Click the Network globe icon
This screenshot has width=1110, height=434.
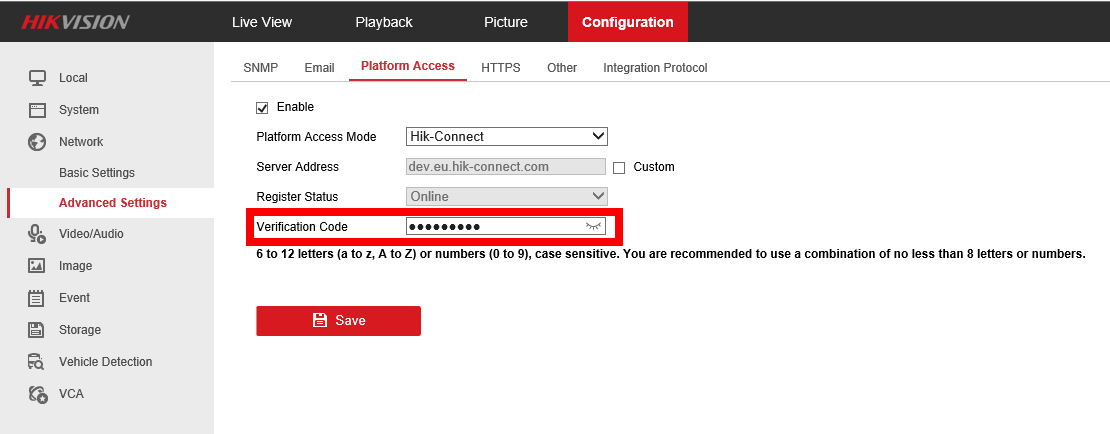pyautogui.click(x=37, y=142)
